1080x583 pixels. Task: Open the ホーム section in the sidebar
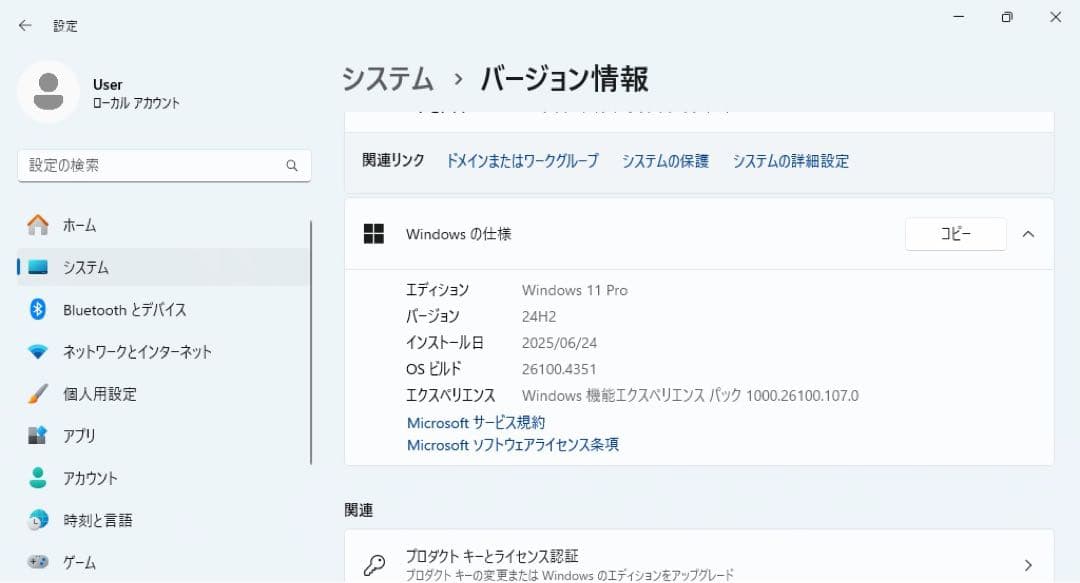[82, 225]
